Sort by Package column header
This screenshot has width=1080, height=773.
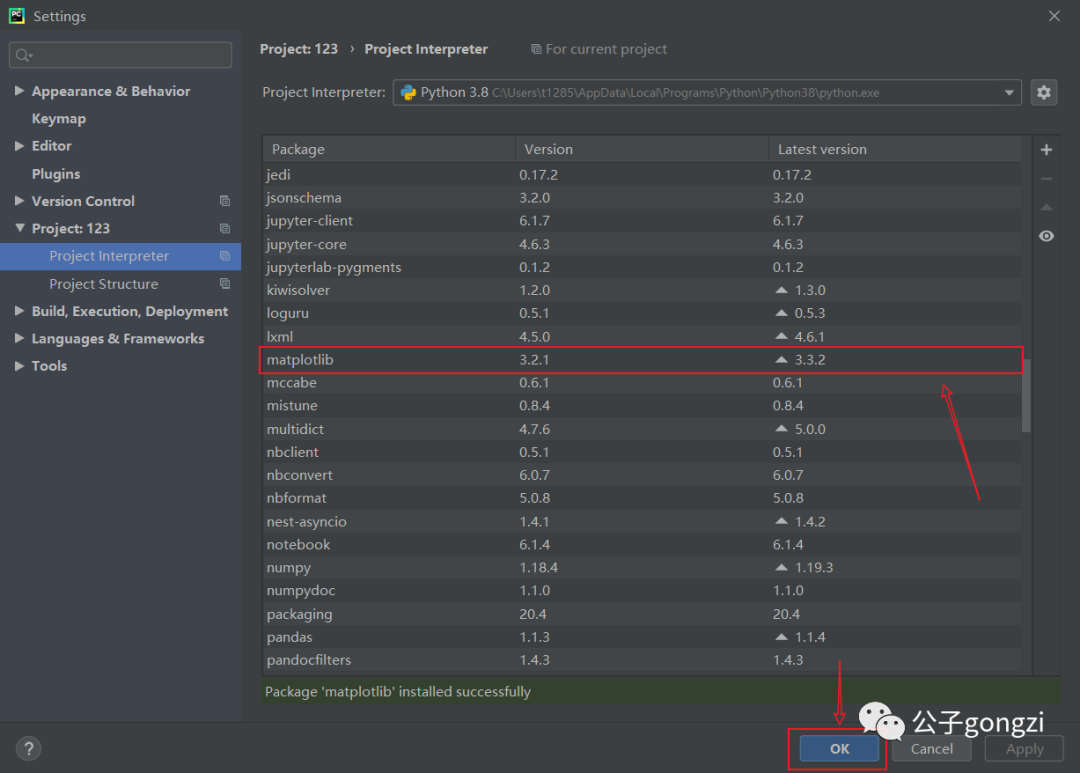click(389, 150)
